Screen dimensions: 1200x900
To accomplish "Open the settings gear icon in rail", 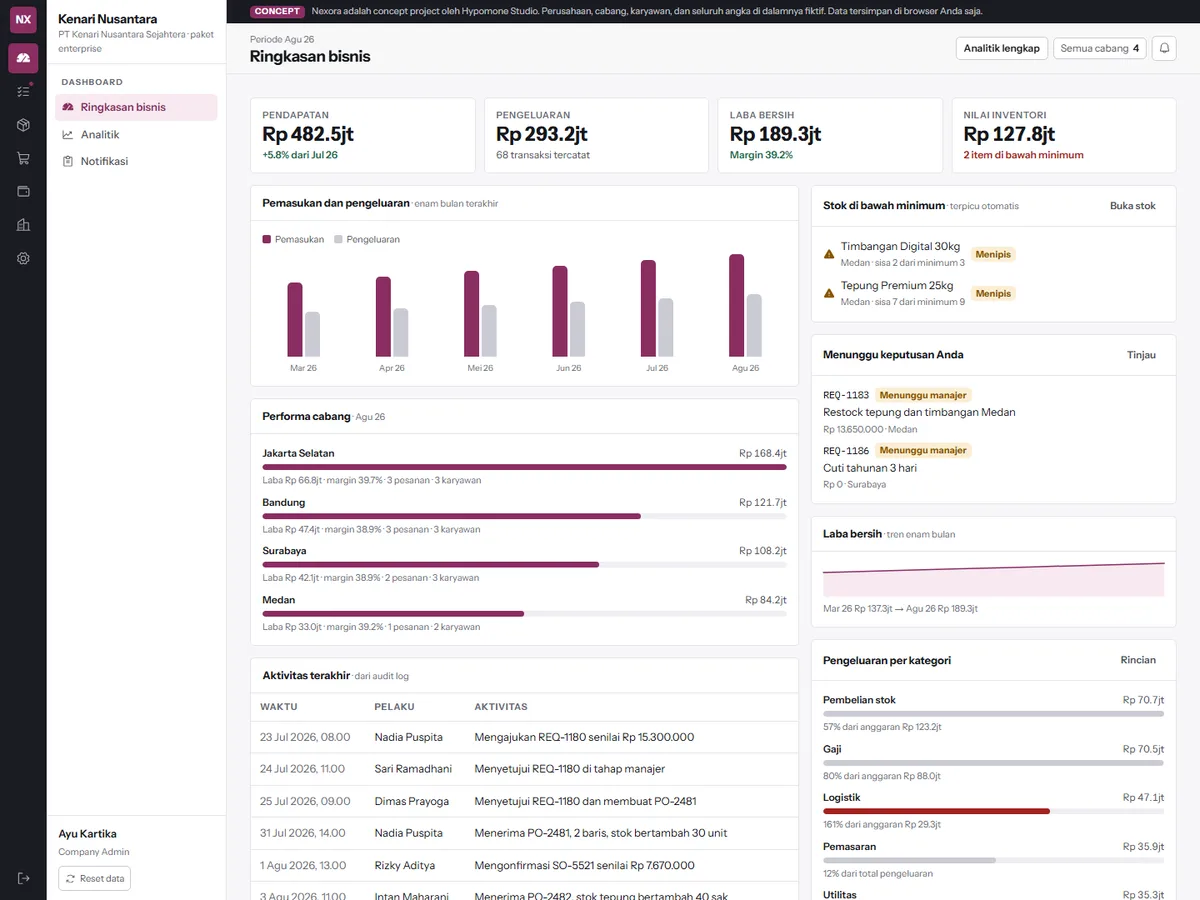I will [23, 258].
